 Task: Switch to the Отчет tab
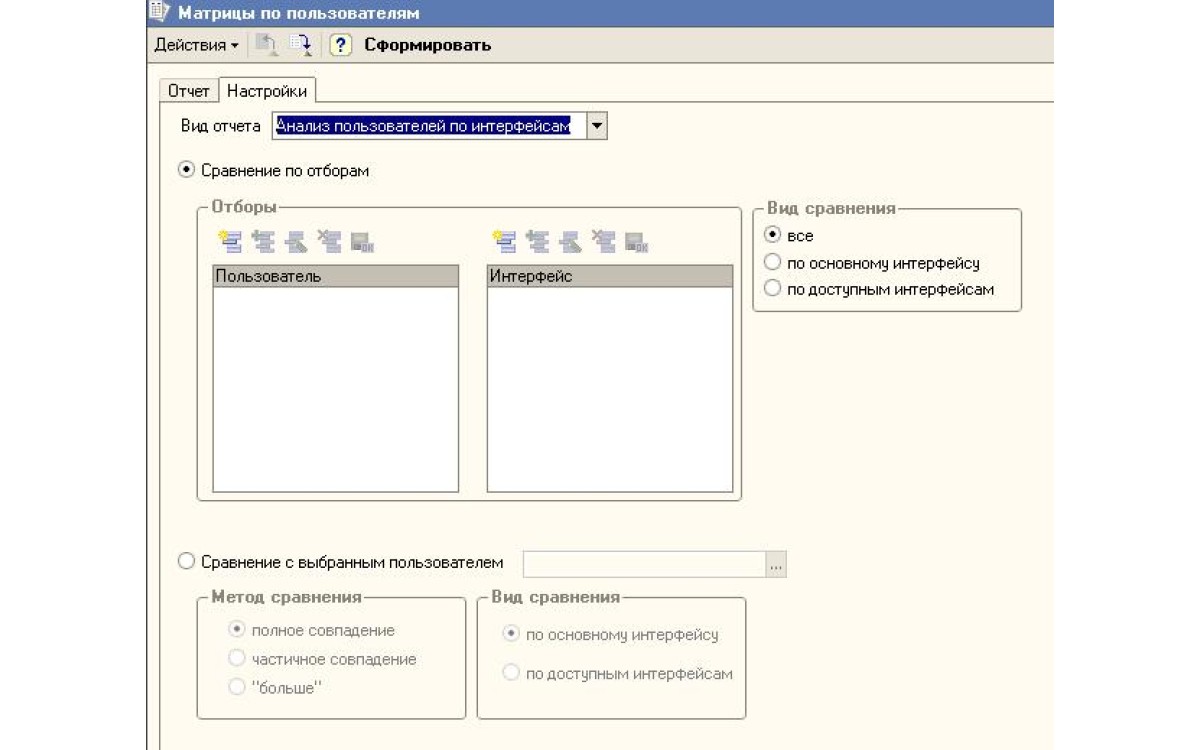point(188,91)
